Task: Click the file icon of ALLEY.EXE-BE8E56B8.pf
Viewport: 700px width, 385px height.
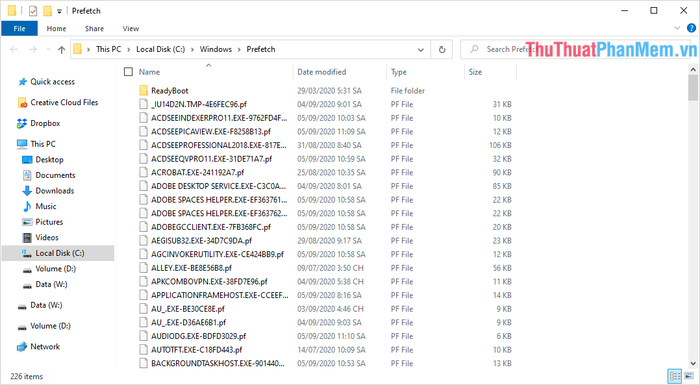Action: 143,268
